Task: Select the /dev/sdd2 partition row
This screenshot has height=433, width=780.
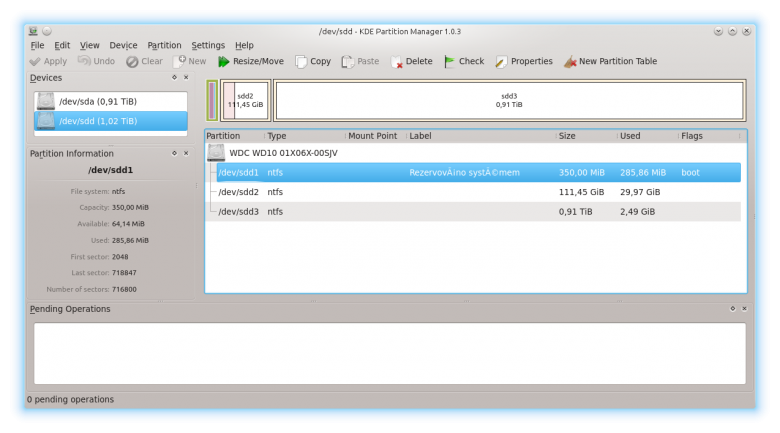Action: 479,192
